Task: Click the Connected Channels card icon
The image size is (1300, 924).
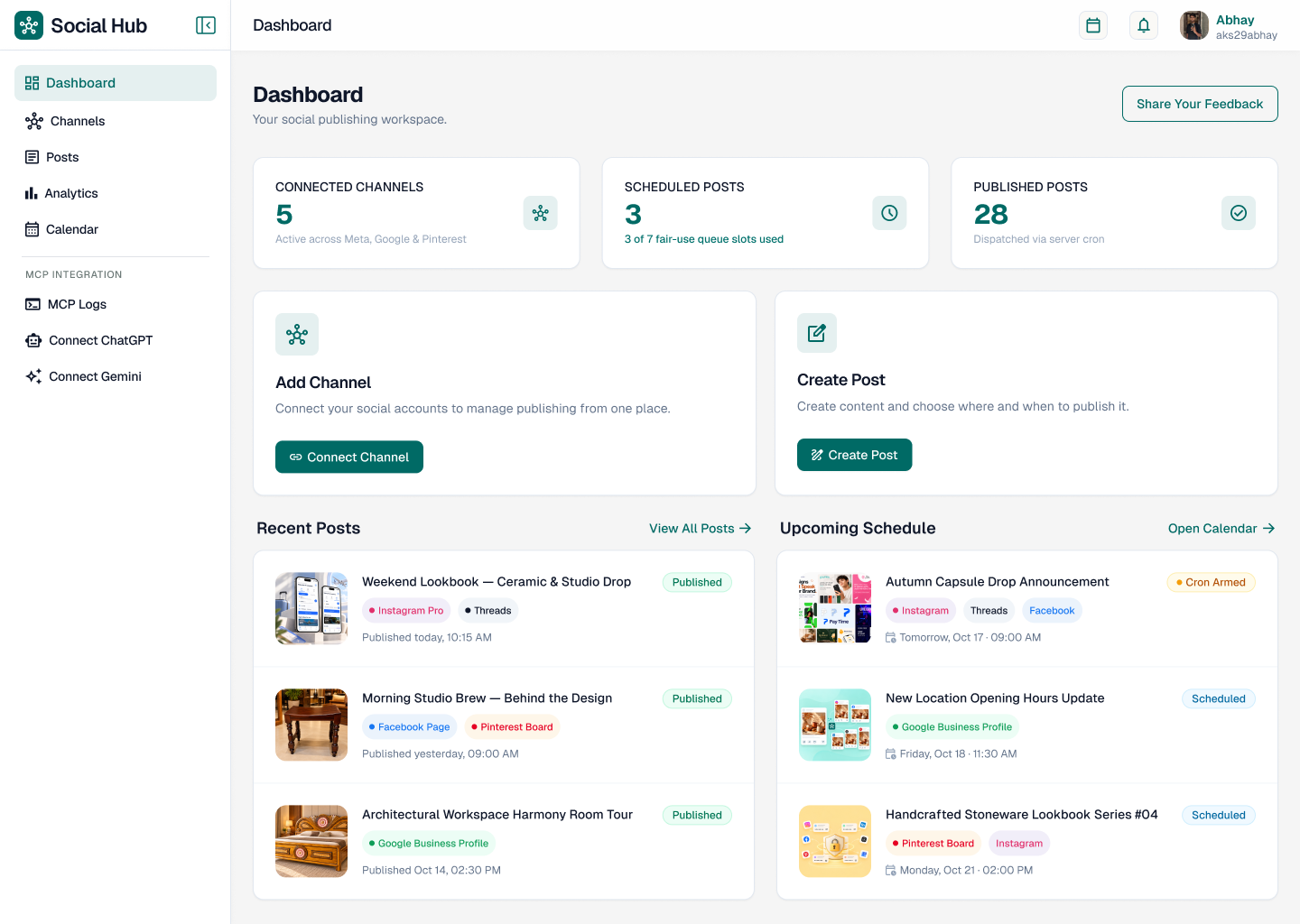Action: [540, 213]
